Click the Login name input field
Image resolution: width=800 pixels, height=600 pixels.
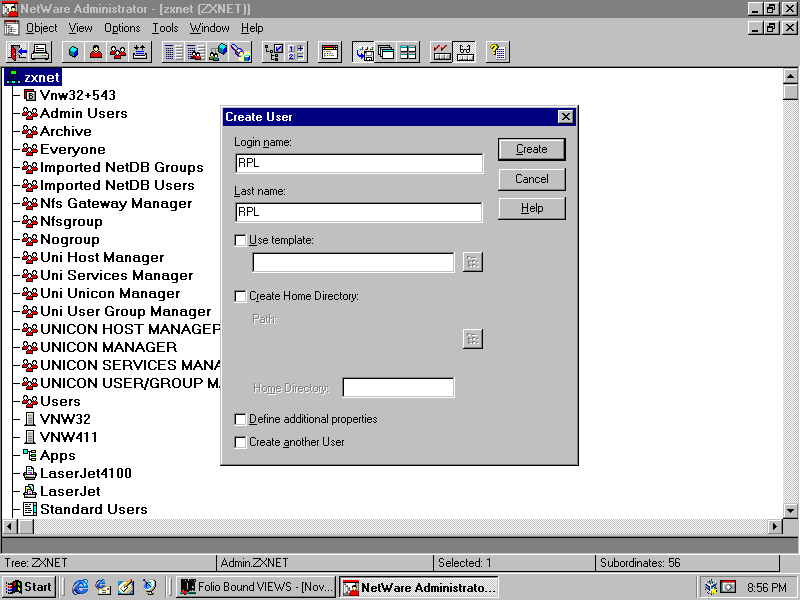coord(359,163)
